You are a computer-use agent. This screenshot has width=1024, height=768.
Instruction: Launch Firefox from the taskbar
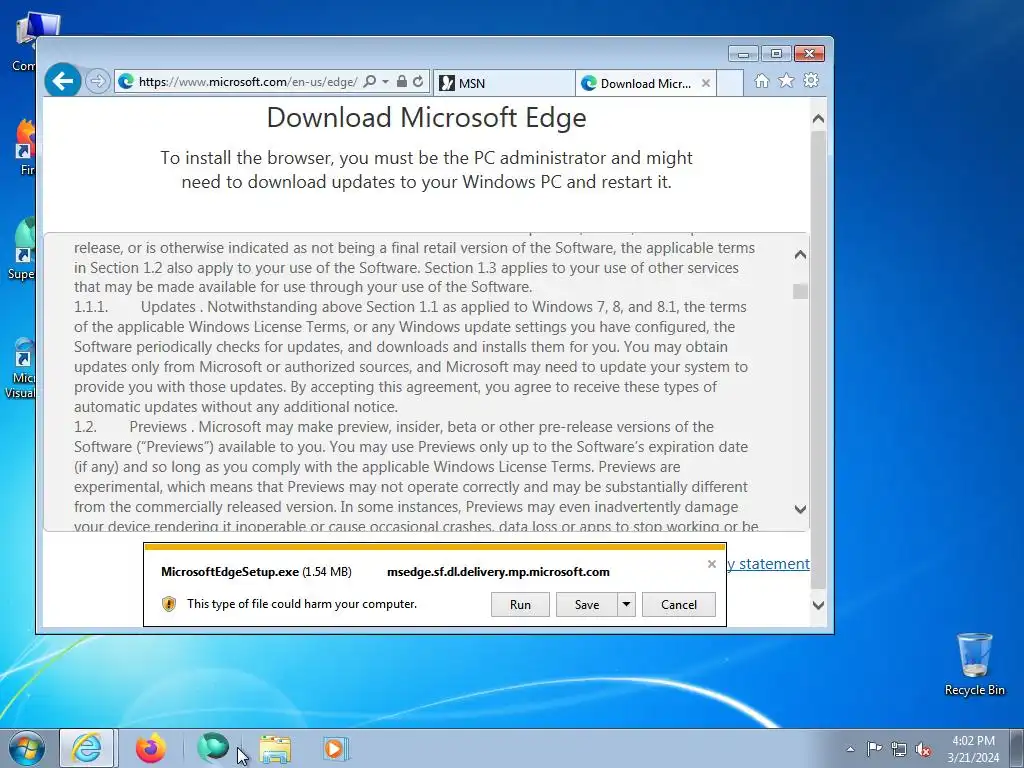point(151,748)
